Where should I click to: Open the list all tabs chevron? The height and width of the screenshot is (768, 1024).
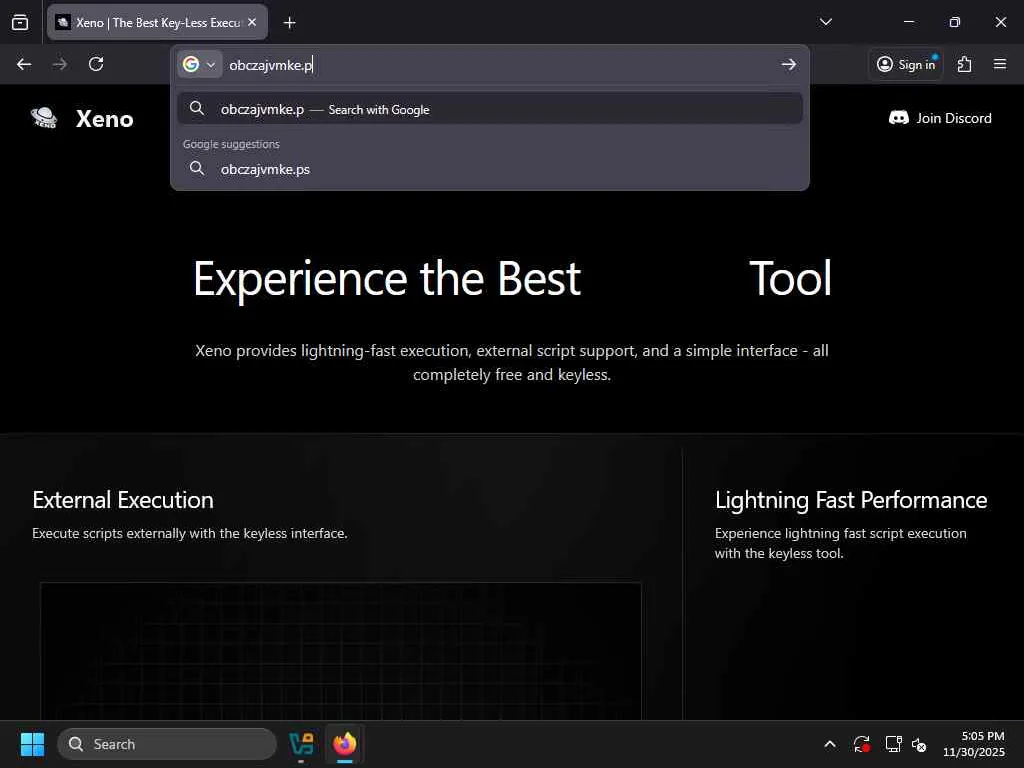point(825,22)
